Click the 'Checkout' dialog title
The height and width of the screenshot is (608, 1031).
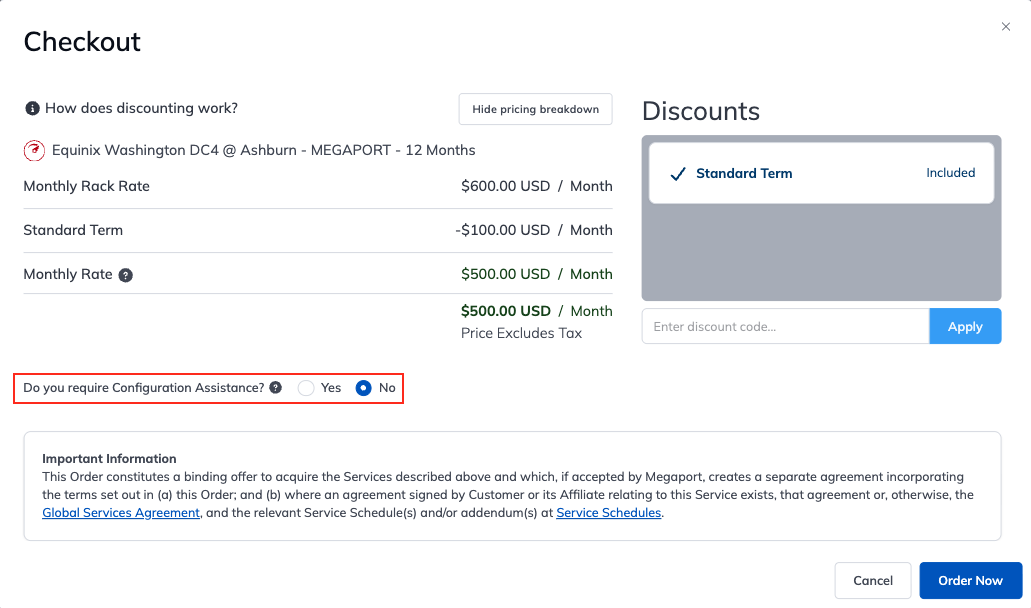point(82,42)
